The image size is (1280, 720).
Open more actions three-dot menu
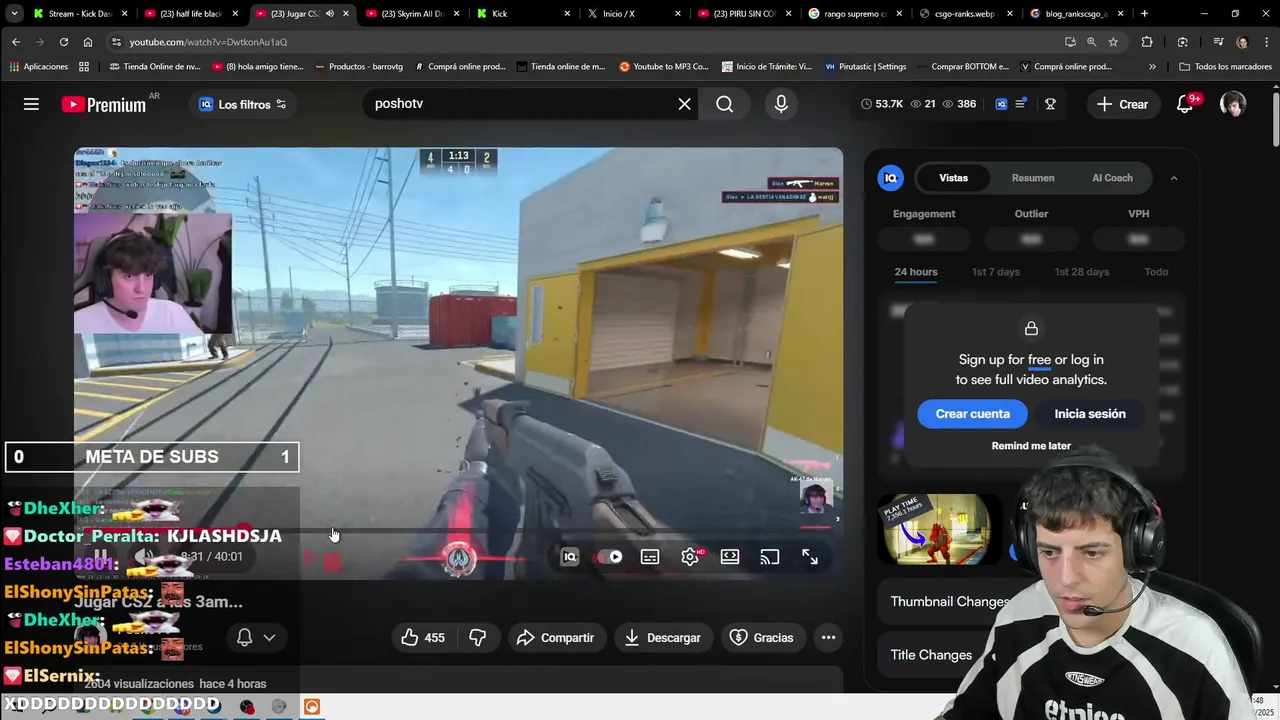tap(828, 637)
